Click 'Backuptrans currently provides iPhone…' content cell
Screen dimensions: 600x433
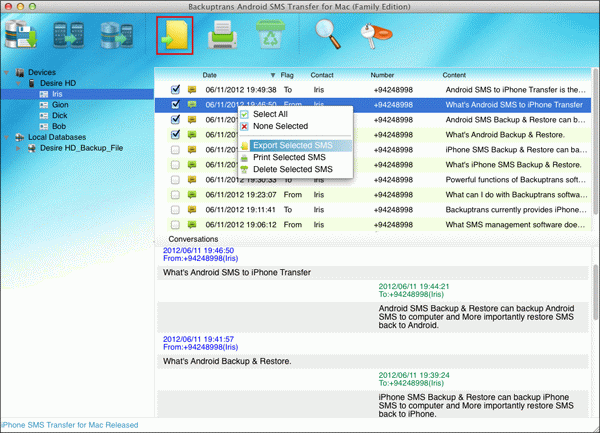coord(516,210)
